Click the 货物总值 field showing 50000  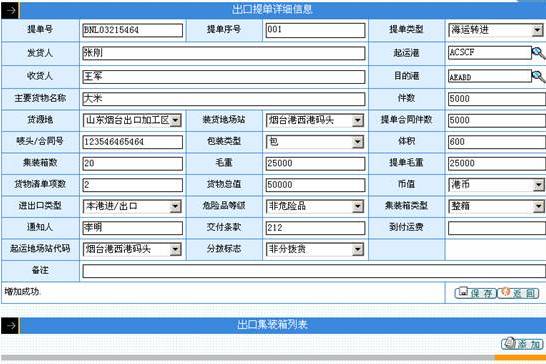[315, 185]
